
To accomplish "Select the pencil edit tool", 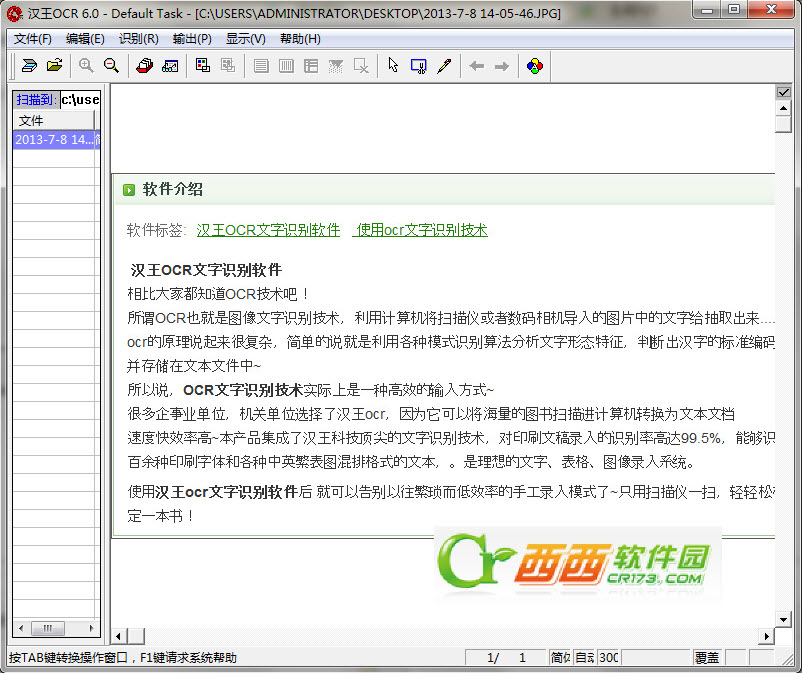I will point(444,65).
